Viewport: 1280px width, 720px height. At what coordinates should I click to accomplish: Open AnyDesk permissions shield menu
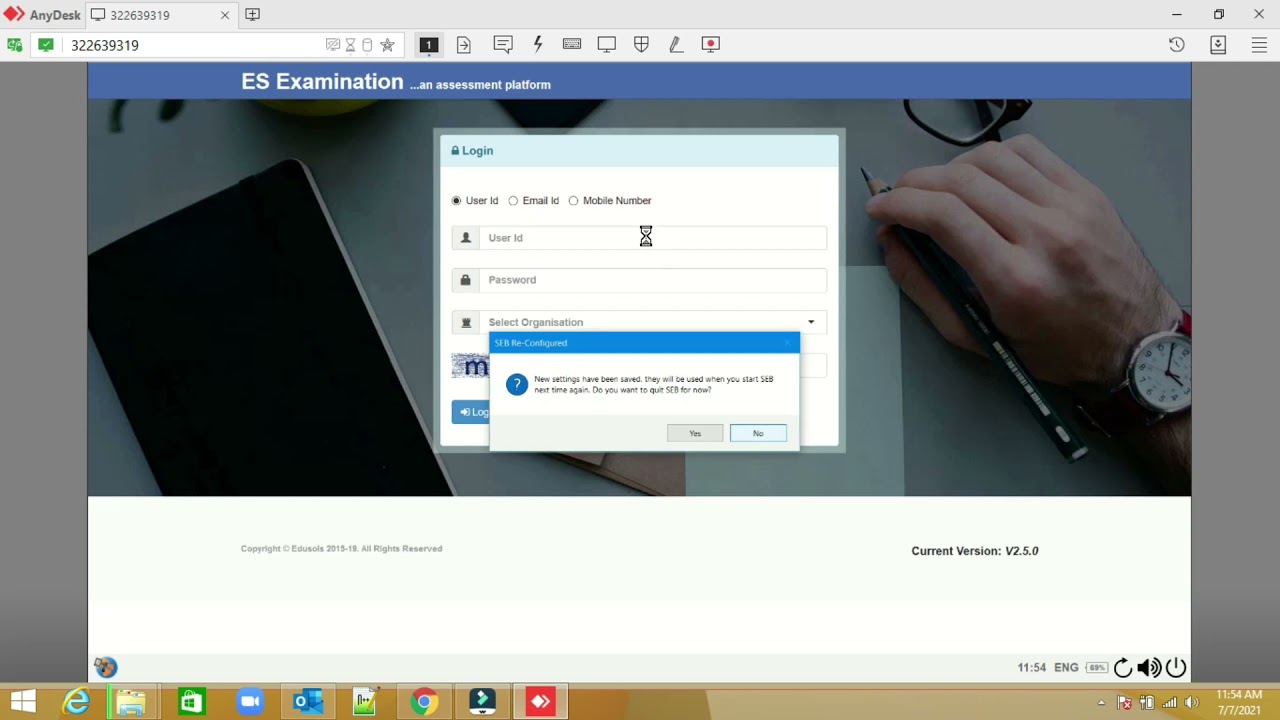[642, 44]
